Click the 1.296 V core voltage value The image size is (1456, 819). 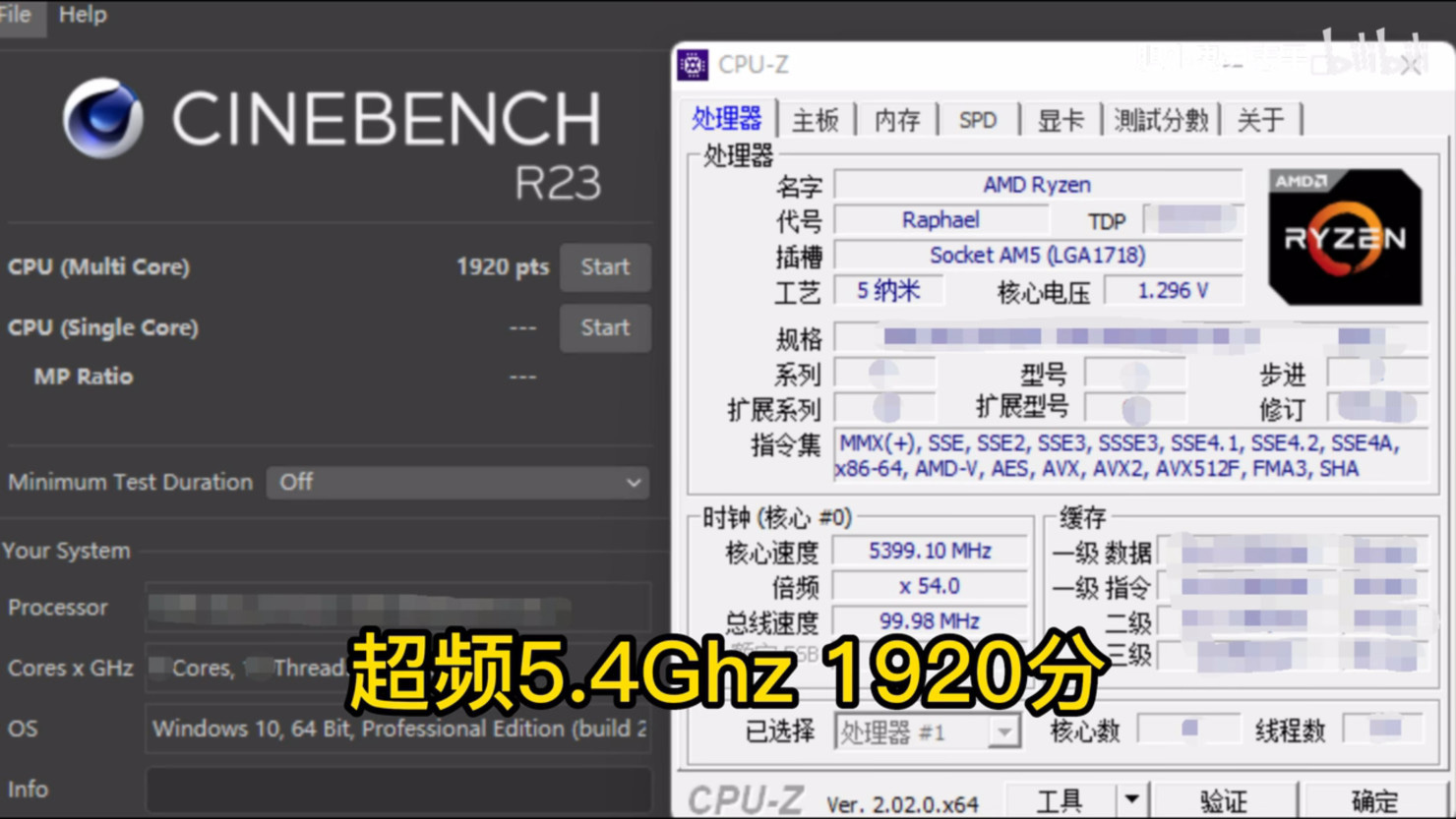tap(1173, 291)
